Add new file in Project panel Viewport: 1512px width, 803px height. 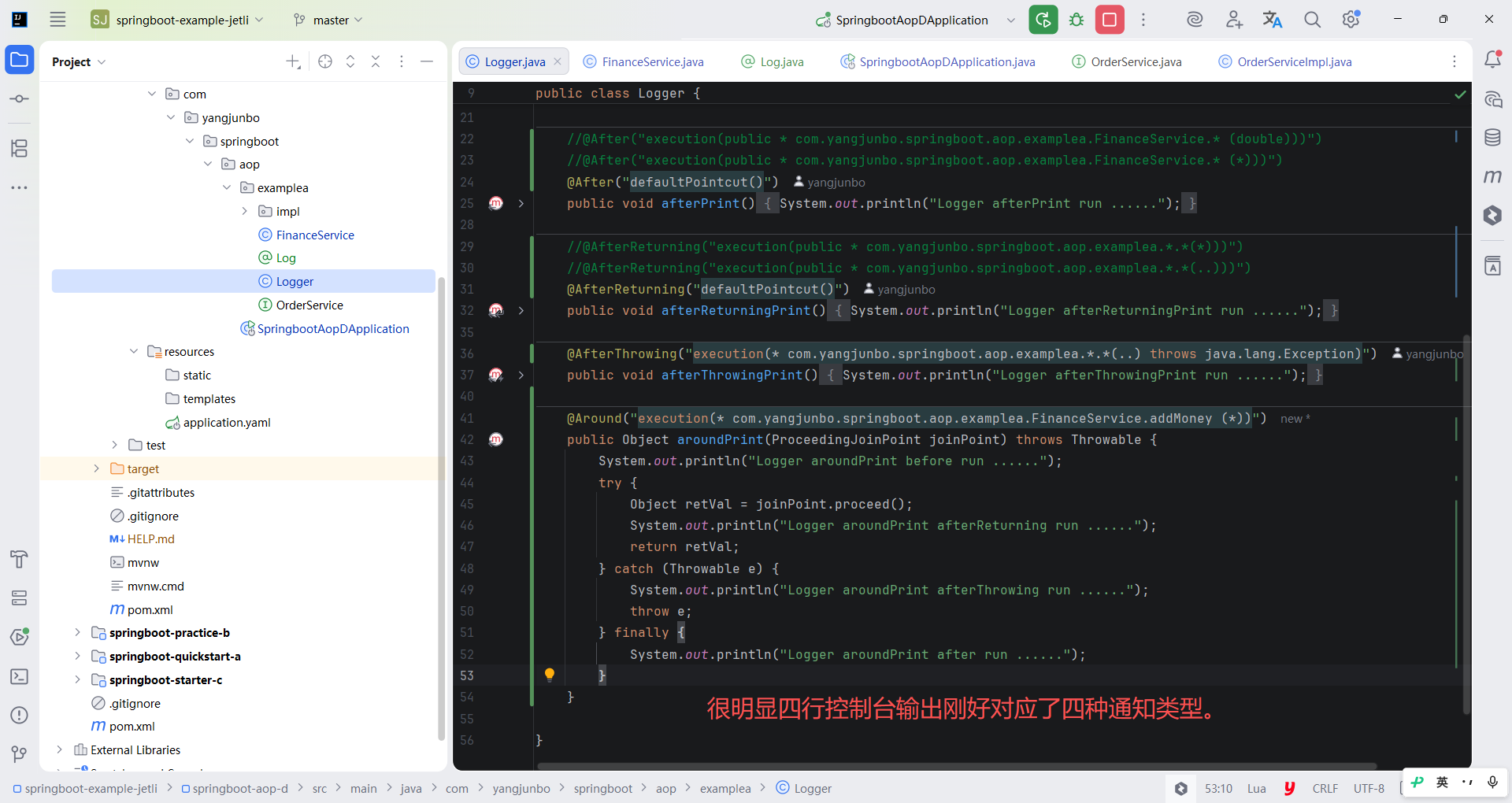coord(293,61)
